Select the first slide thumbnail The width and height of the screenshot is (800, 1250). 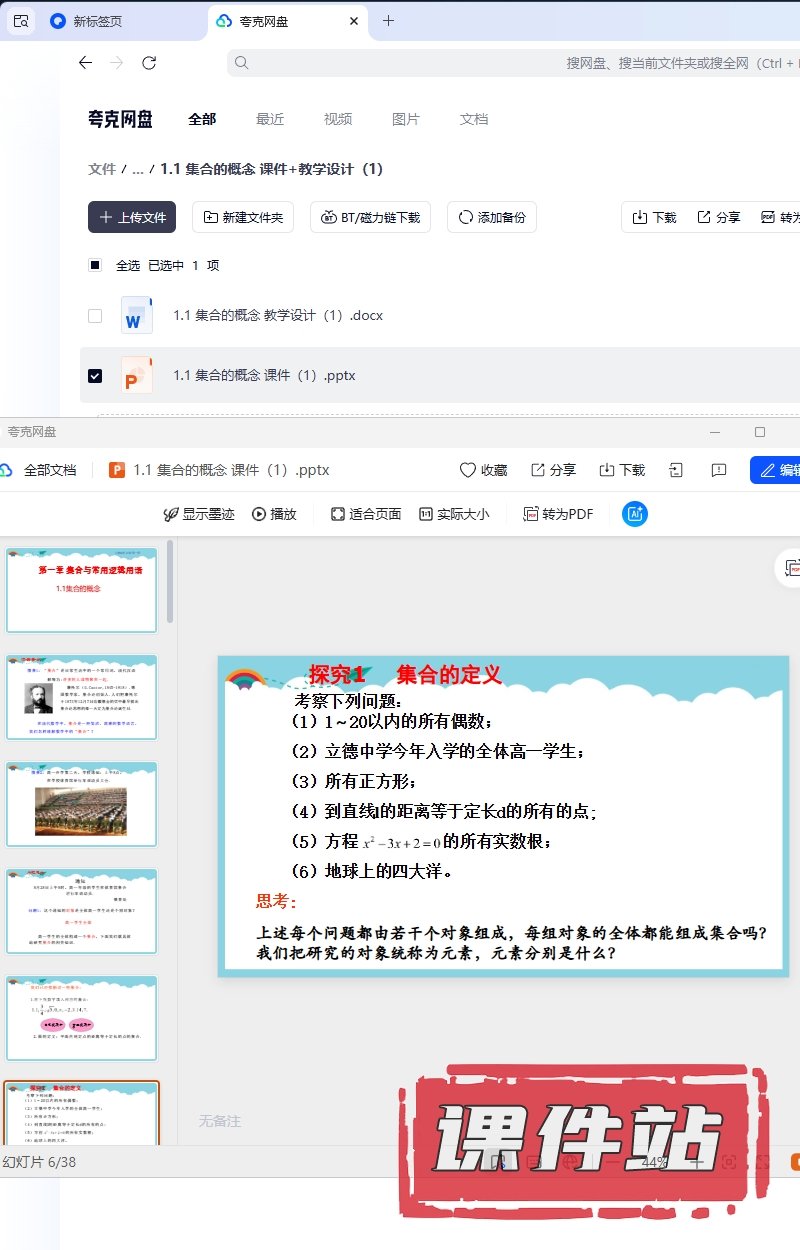82,590
